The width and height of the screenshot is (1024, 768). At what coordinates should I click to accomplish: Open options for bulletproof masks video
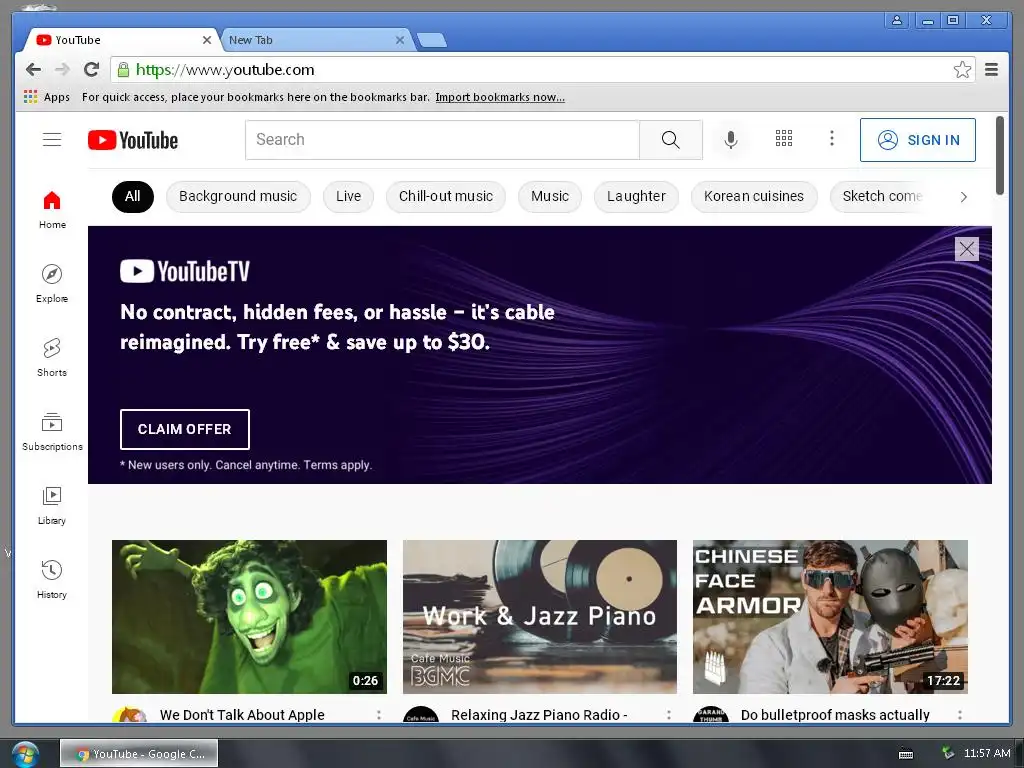pos(959,715)
